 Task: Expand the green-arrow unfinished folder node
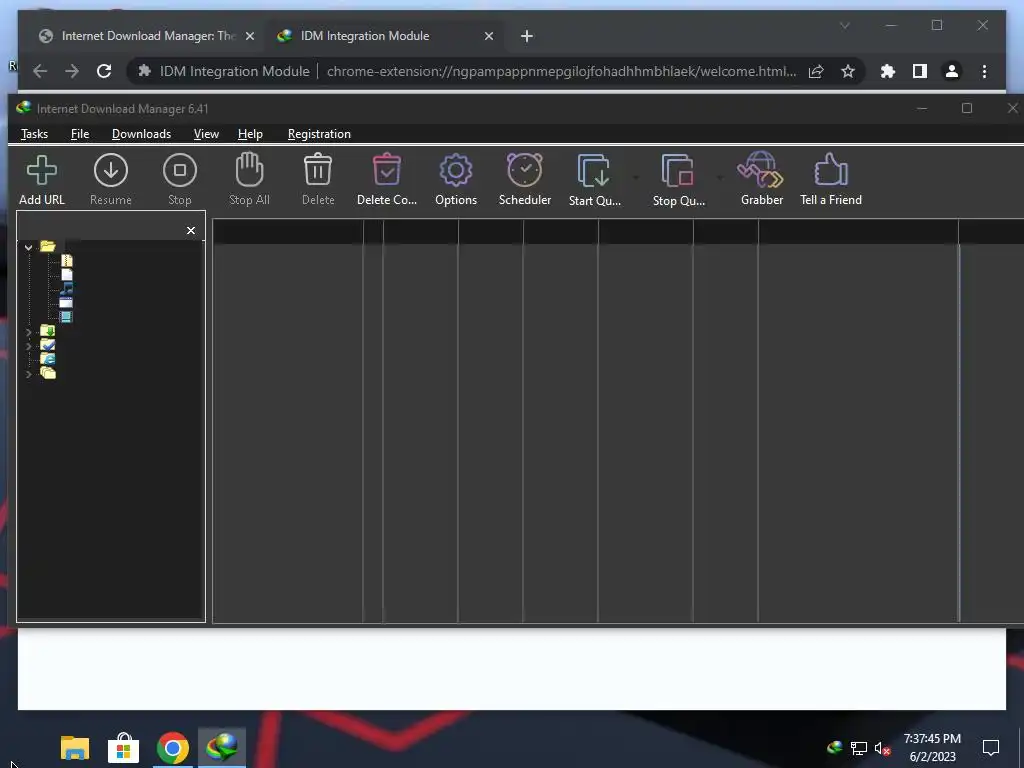(28, 332)
